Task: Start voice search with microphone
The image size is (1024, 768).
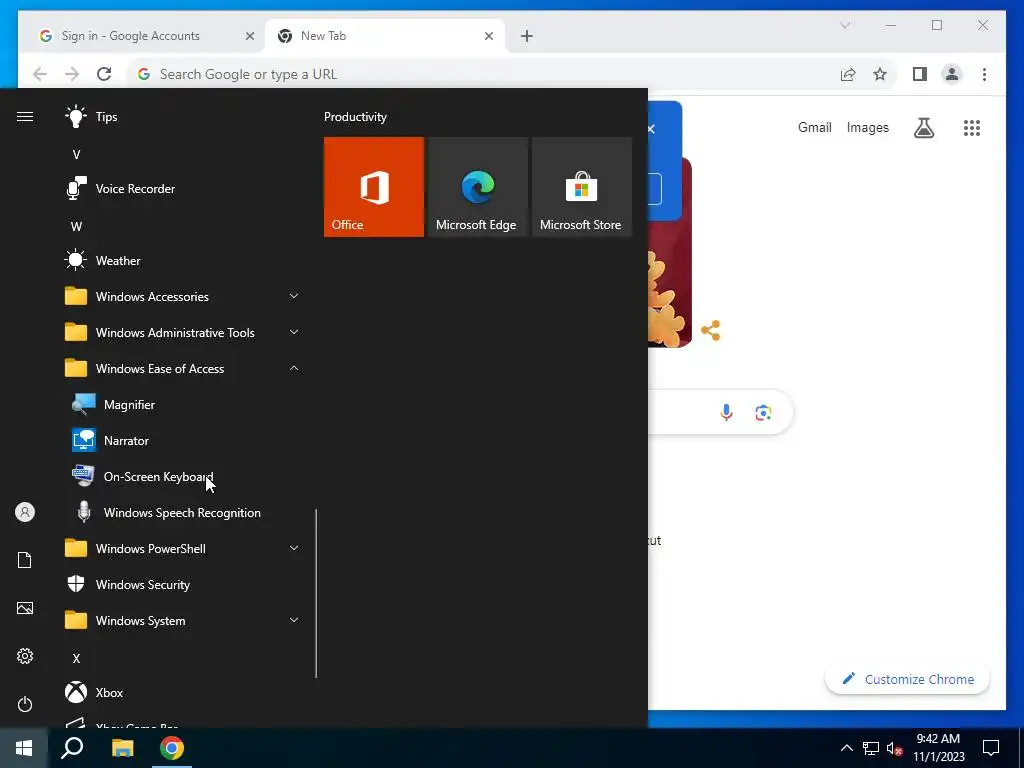Action: coord(726,412)
